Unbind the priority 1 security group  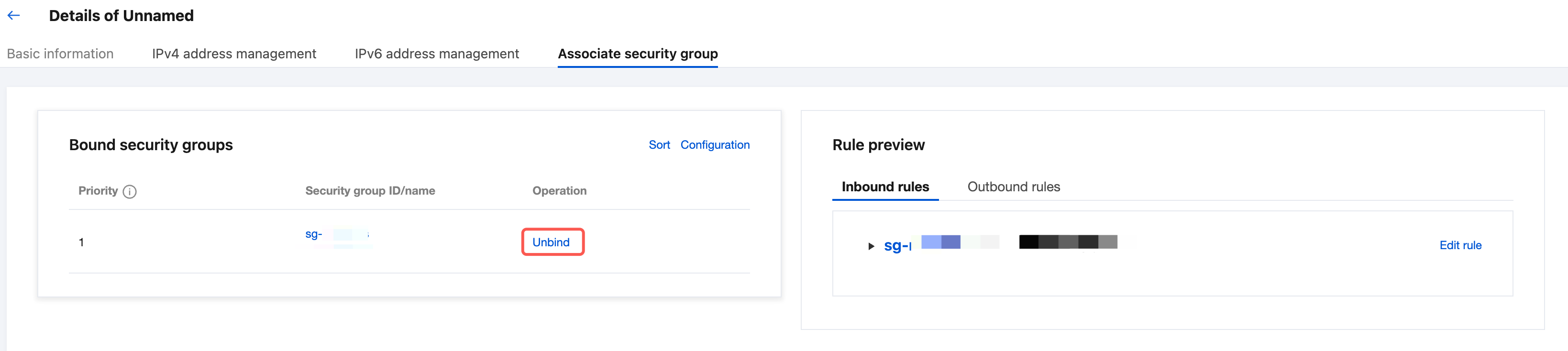551,242
